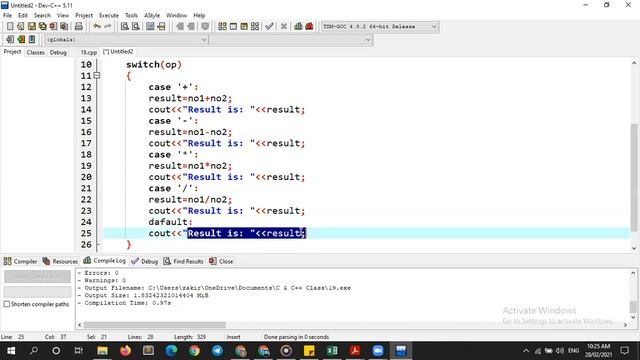Click the Compile icon with four squares
The height and width of the screenshot is (360, 640).
click(x=222, y=27)
